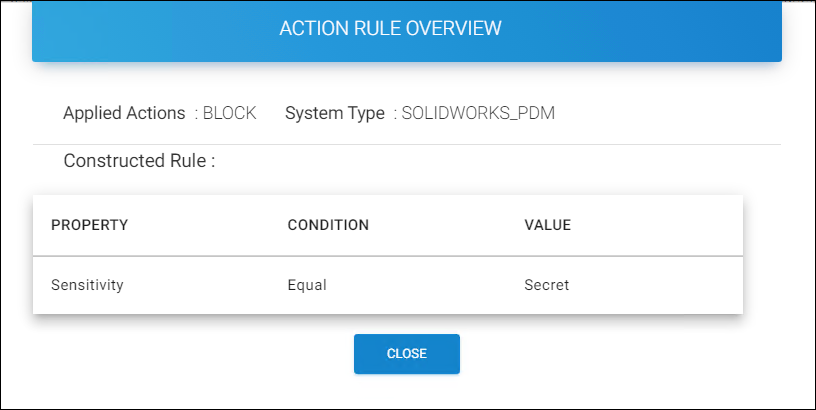The image size is (816, 410).
Task: Click the word ACTION in dialog title
Action: [313, 29]
